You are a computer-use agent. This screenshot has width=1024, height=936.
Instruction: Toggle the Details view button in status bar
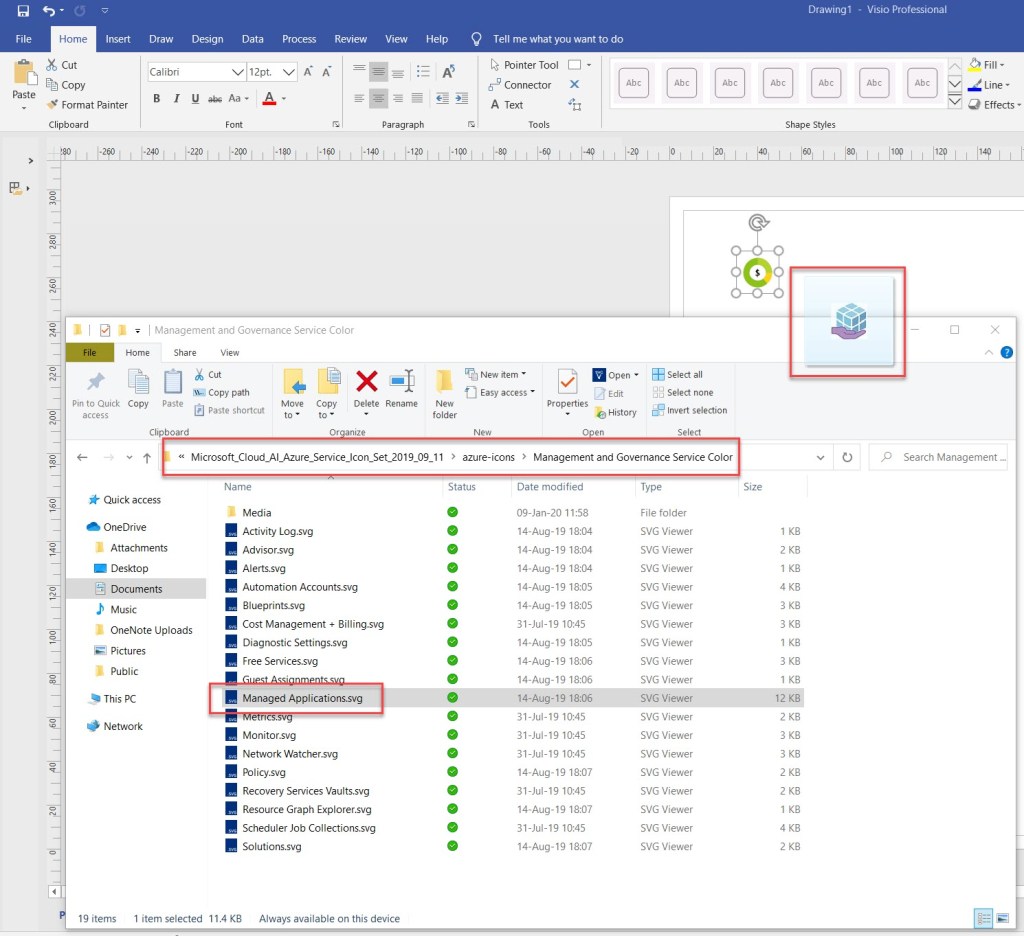981,918
